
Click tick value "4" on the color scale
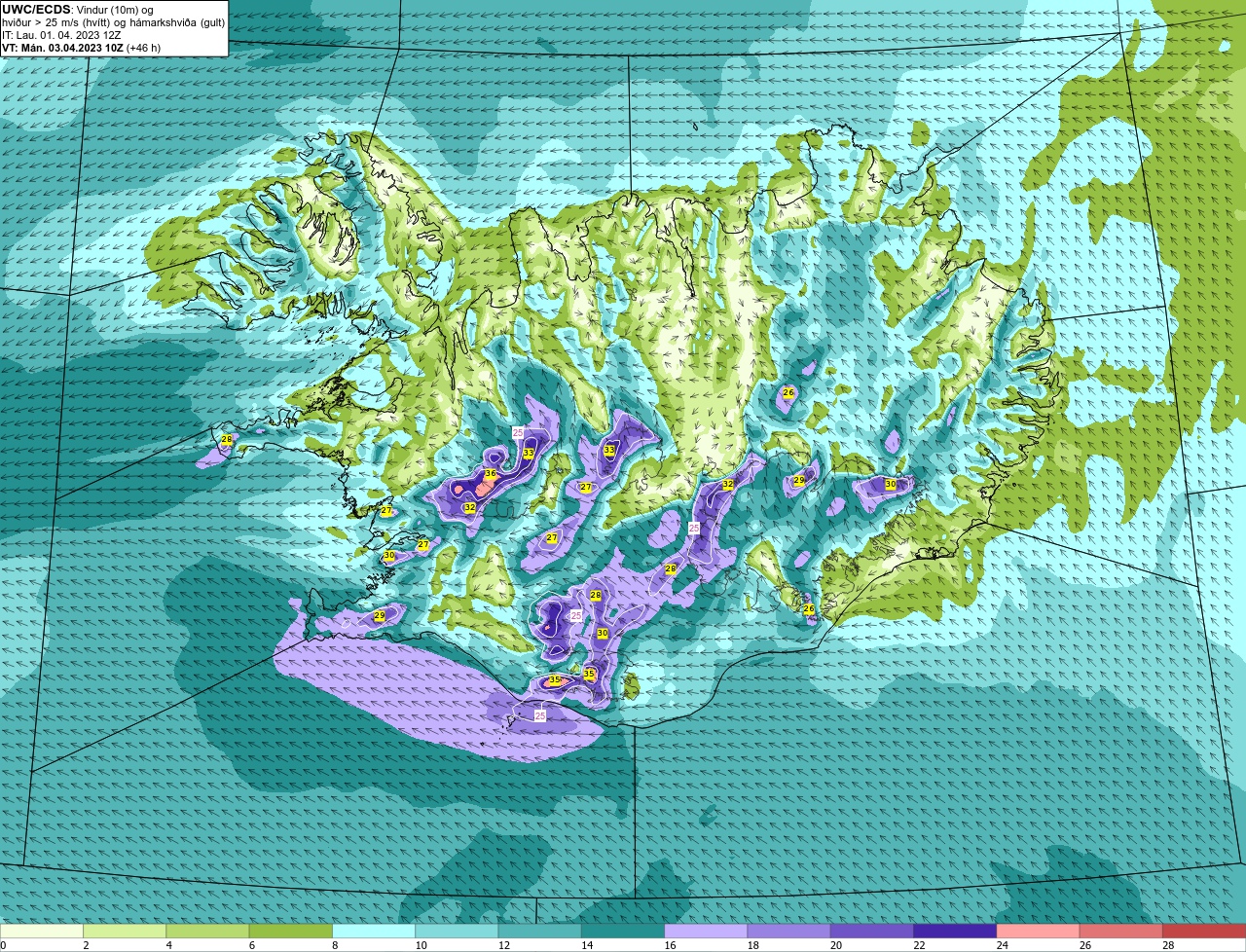[x=168, y=945]
